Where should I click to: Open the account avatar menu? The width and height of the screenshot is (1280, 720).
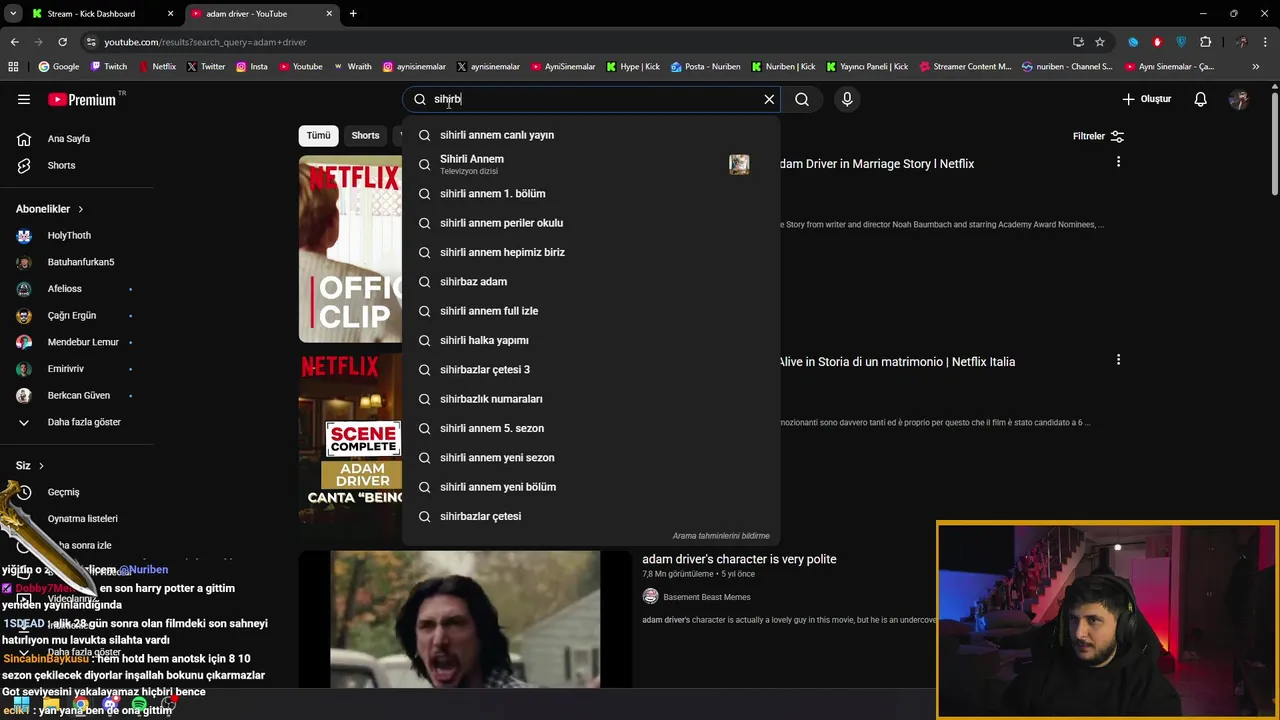pos(1239,99)
